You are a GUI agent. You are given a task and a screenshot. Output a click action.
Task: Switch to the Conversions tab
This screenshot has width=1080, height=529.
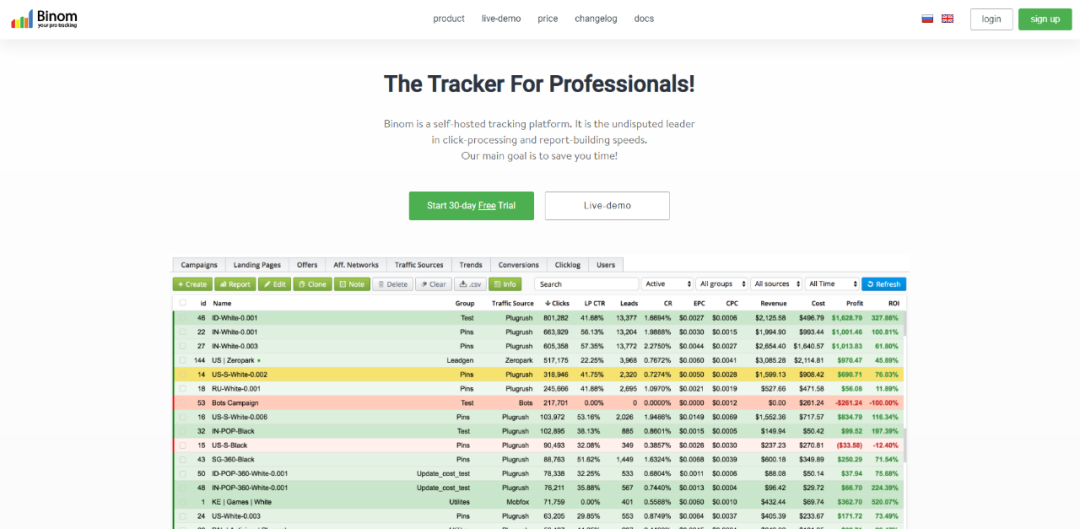pos(519,264)
